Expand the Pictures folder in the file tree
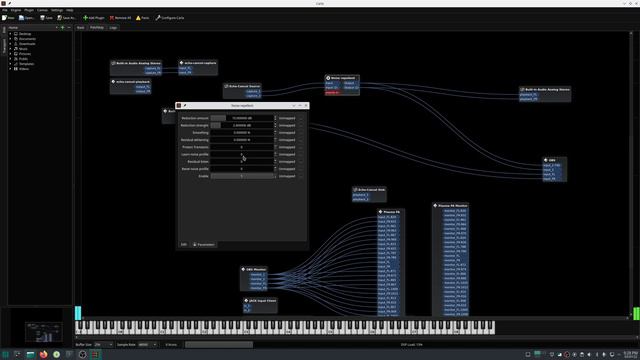The width and height of the screenshot is (640, 360). [11, 53]
